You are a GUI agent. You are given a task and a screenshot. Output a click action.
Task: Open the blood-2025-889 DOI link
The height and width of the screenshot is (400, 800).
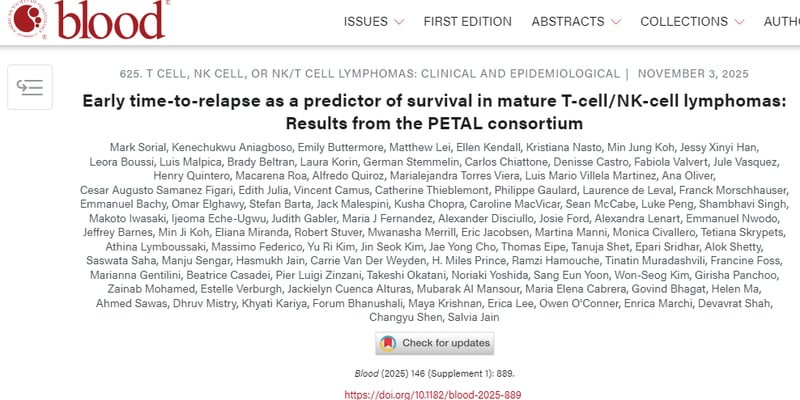coord(433,395)
